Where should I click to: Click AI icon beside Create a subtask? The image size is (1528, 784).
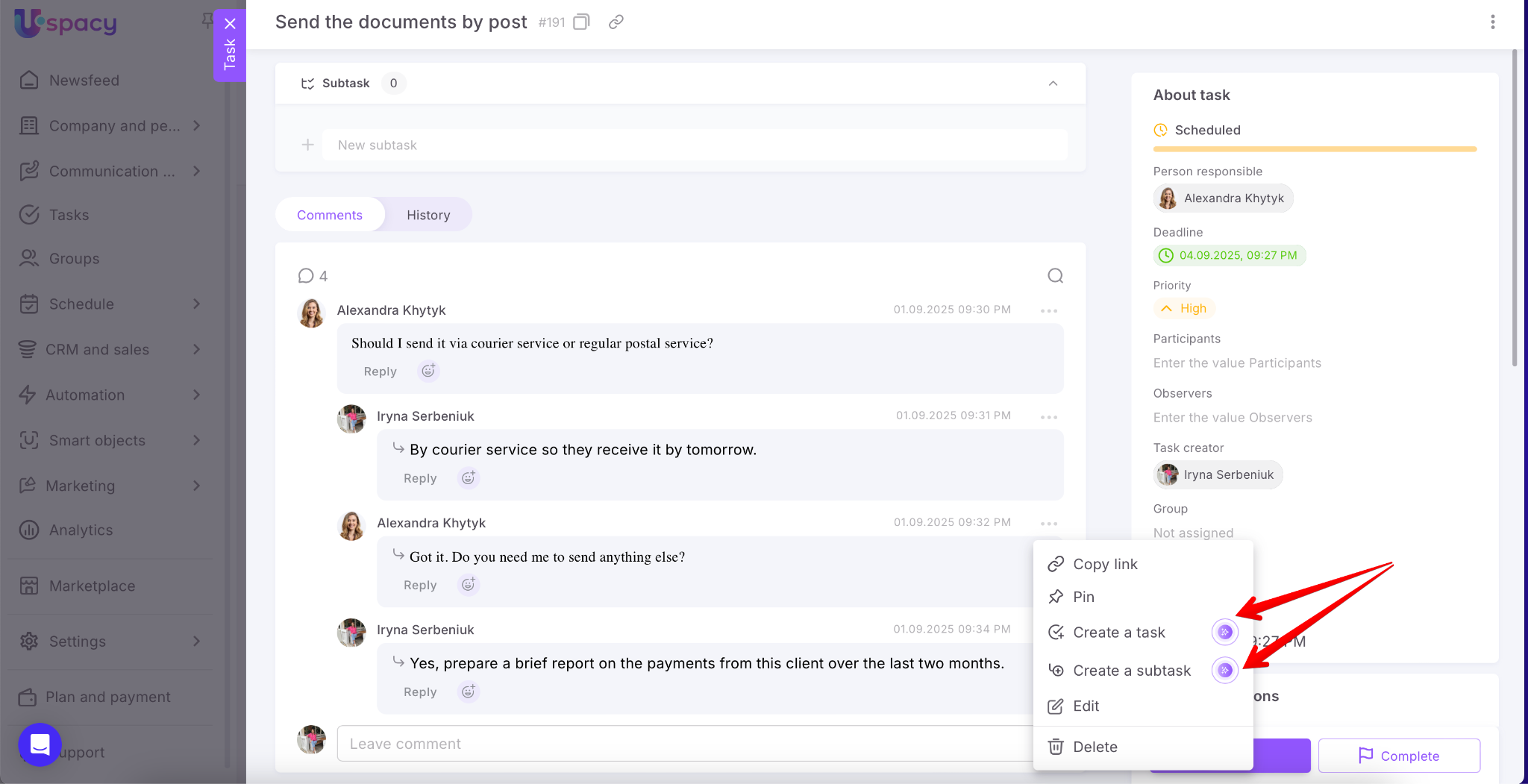1224,671
